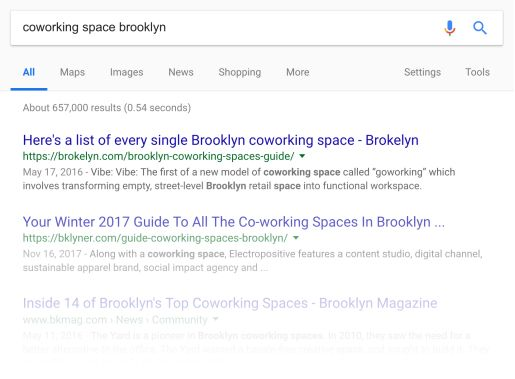Click the brokelyn.com green URL text
Viewport: 515px width, 379px height.
click(158, 156)
